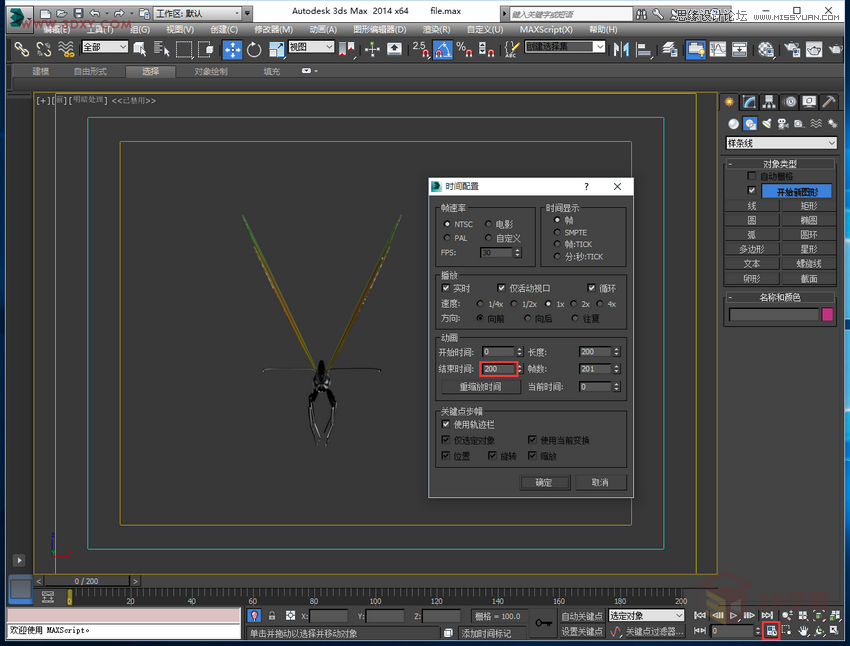
Task: Open the 工作区 workspace dropdown
Action: [x=198, y=14]
